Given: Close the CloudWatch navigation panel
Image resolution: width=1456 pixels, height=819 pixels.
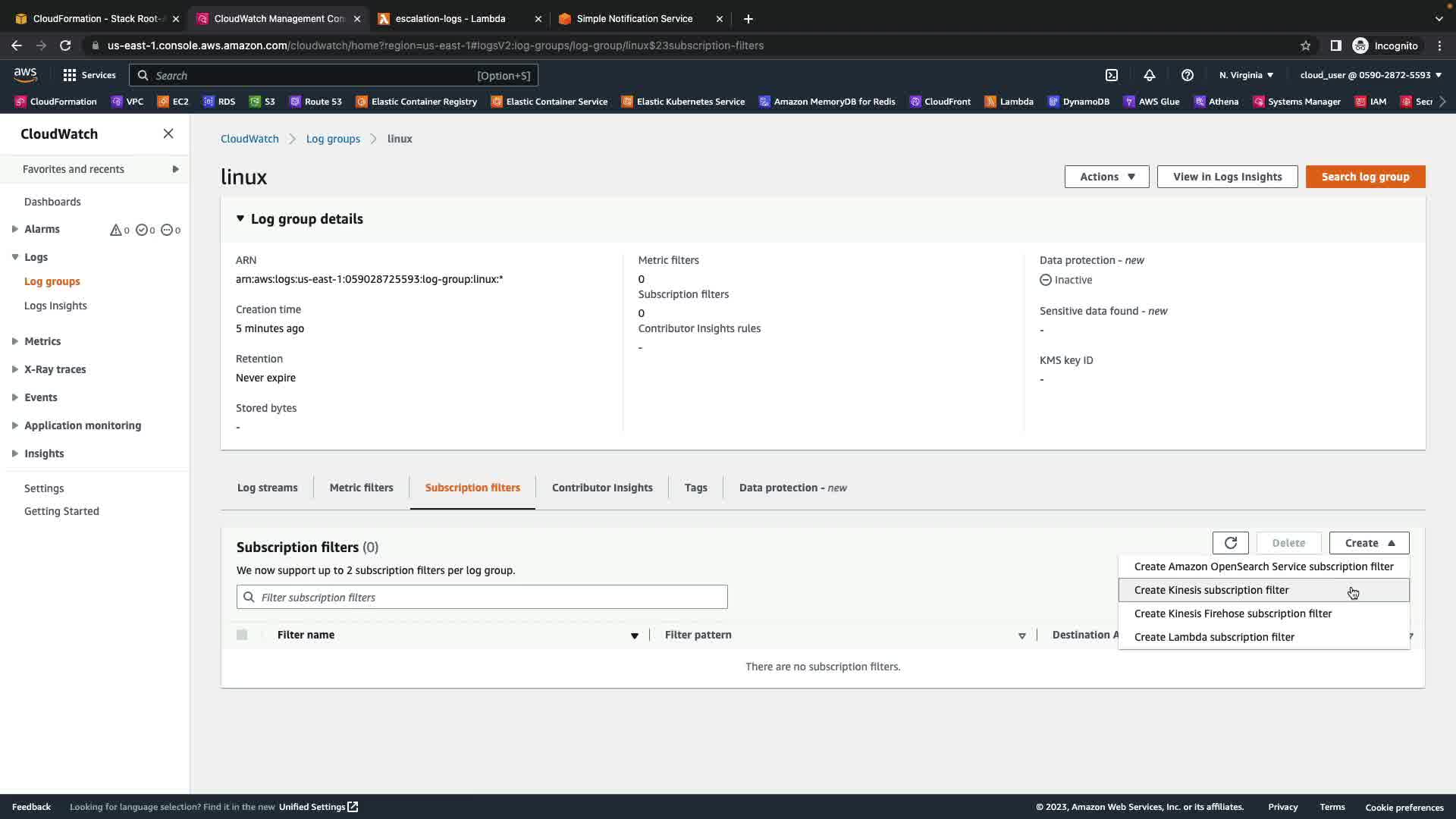Looking at the screenshot, I should pyautogui.click(x=168, y=133).
